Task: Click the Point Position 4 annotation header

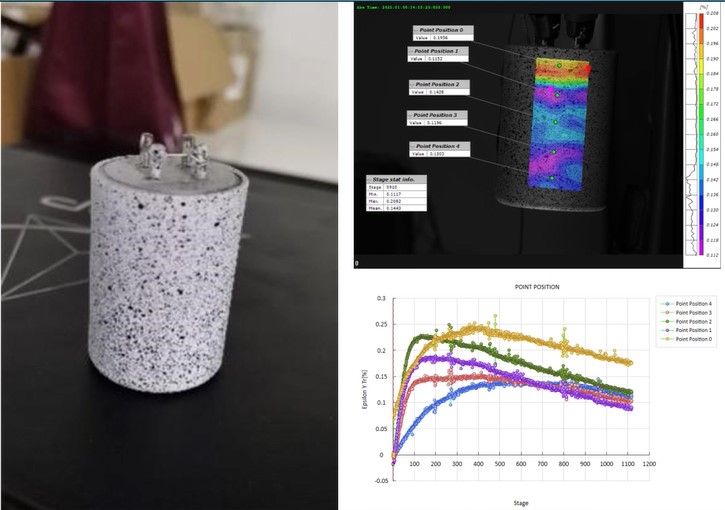Action: (x=438, y=146)
